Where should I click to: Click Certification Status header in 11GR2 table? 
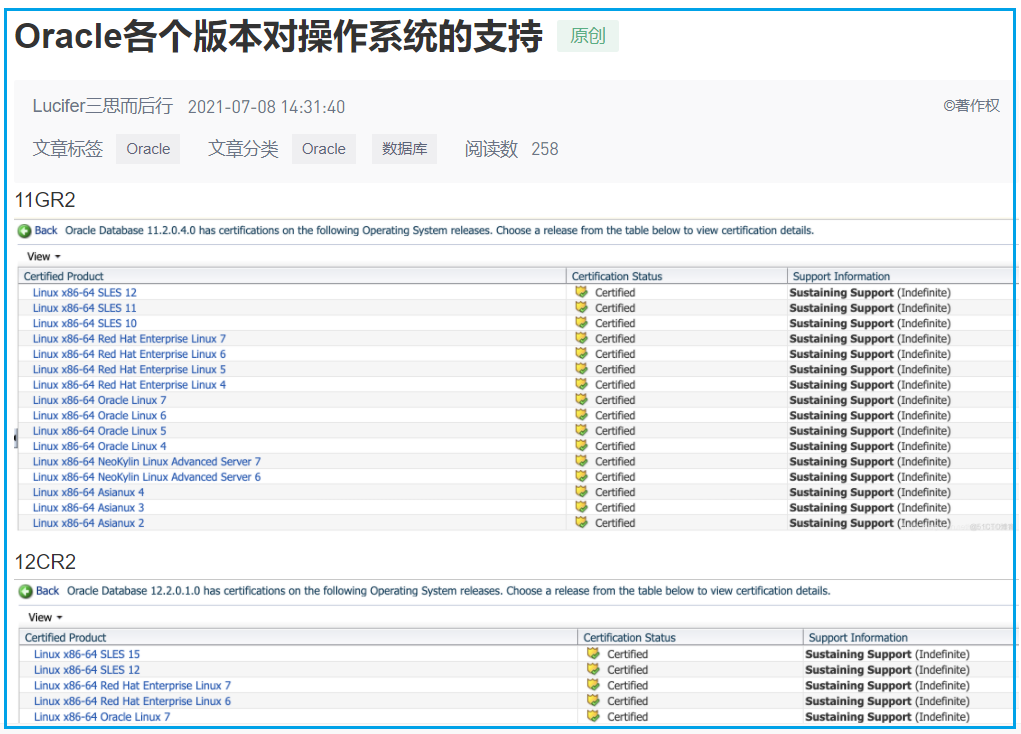tap(677, 276)
